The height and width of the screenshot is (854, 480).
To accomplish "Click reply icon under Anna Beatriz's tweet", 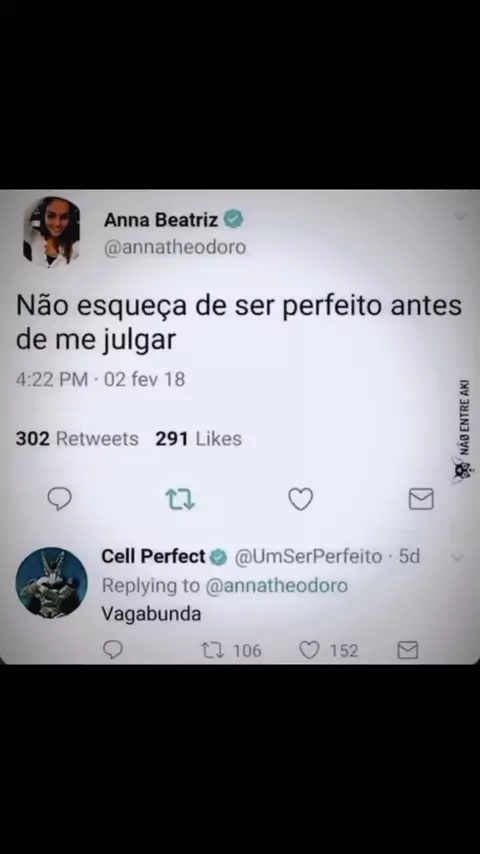I will click(x=59, y=498).
